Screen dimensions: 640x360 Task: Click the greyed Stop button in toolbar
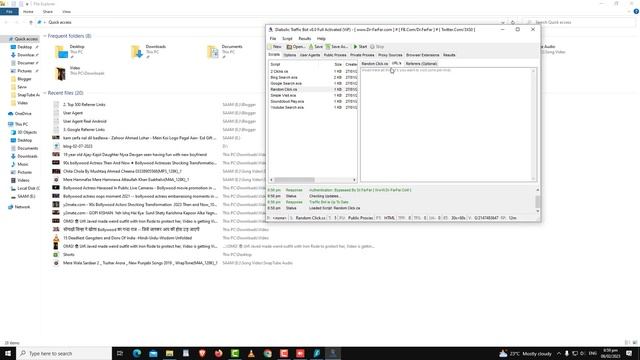coord(377,47)
